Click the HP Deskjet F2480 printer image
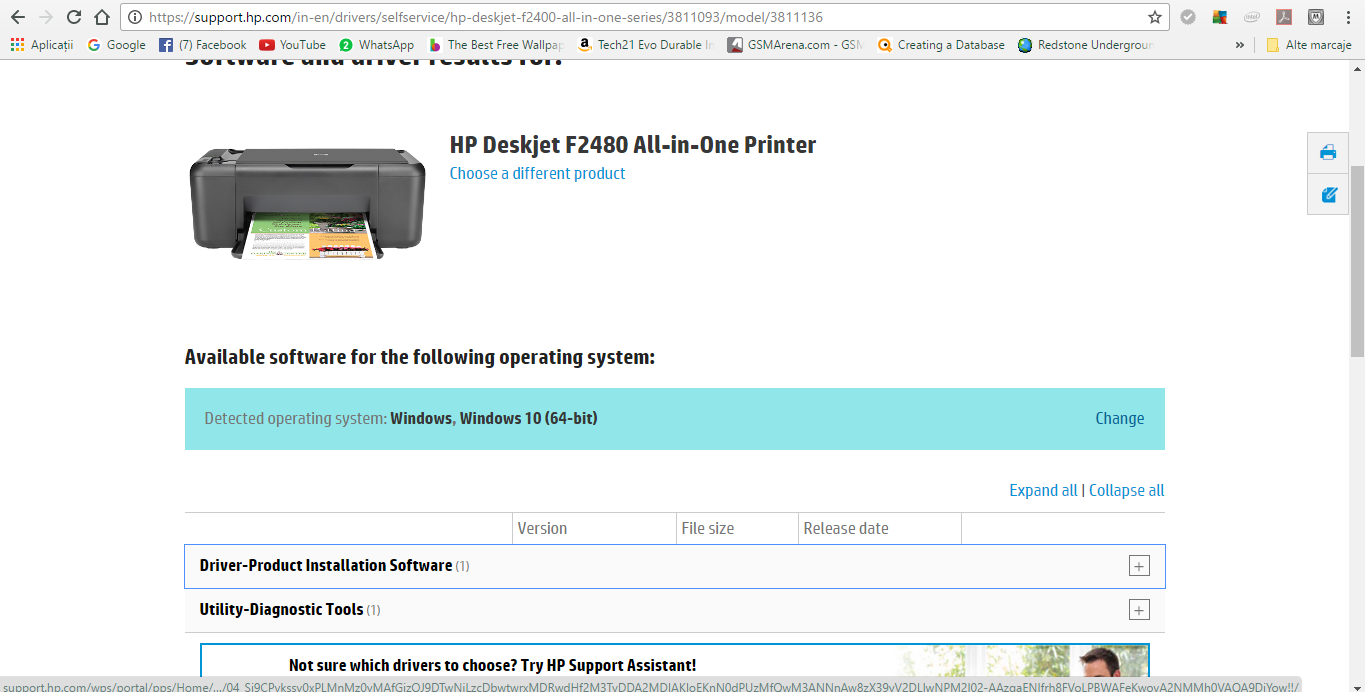 [x=307, y=203]
